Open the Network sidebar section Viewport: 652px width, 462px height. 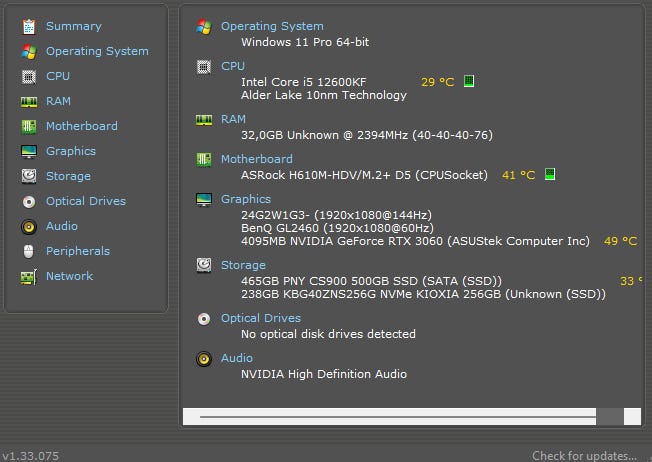[x=69, y=276]
